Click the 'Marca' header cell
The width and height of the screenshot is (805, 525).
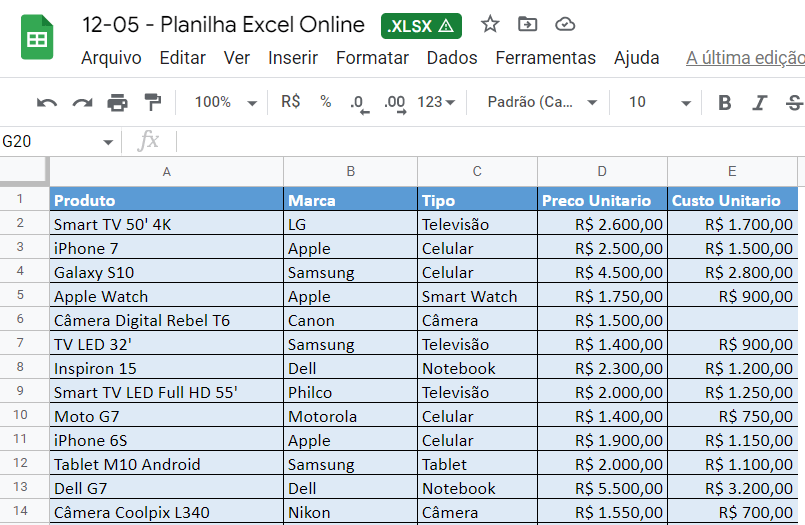pyautogui.click(x=350, y=200)
